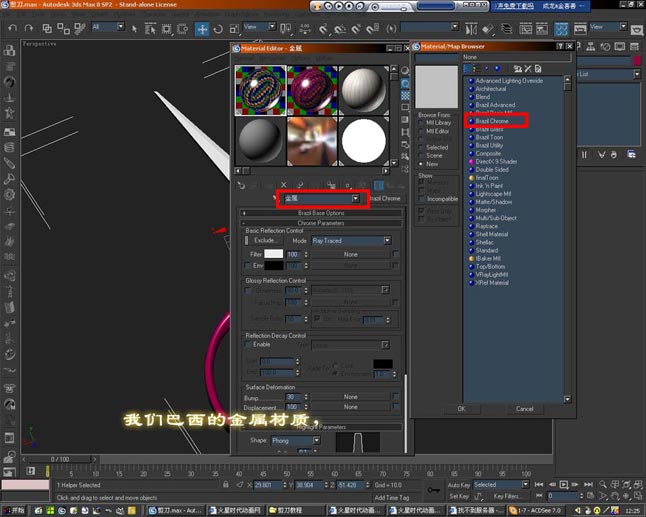Open the Selected key set dropdown
The height and width of the screenshot is (517, 646).
click(x=525, y=484)
